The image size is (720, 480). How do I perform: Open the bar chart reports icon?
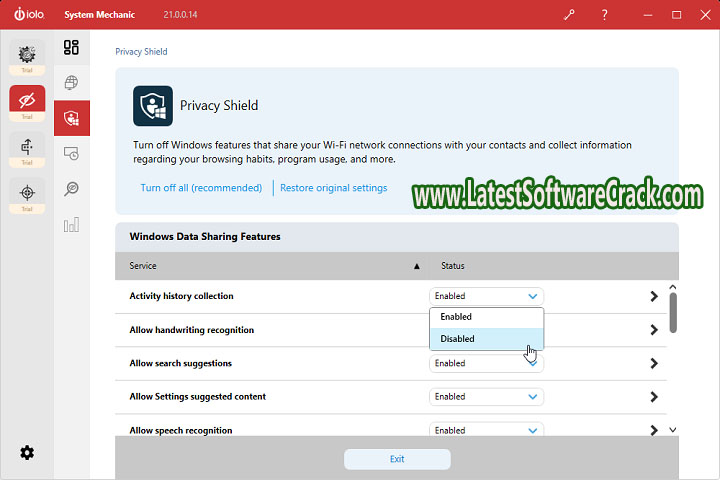click(x=71, y=225)
